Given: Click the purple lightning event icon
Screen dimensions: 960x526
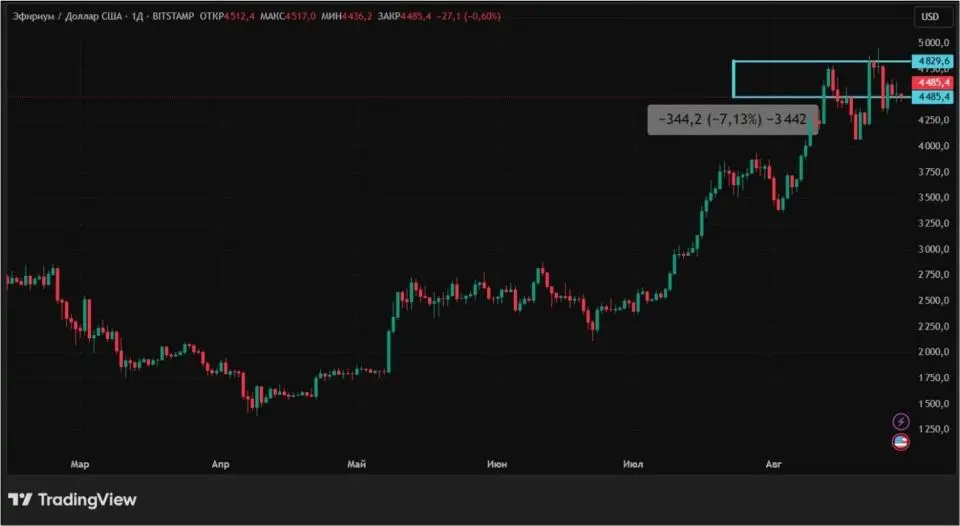Looking at the screenshot, I should [901, 422].
